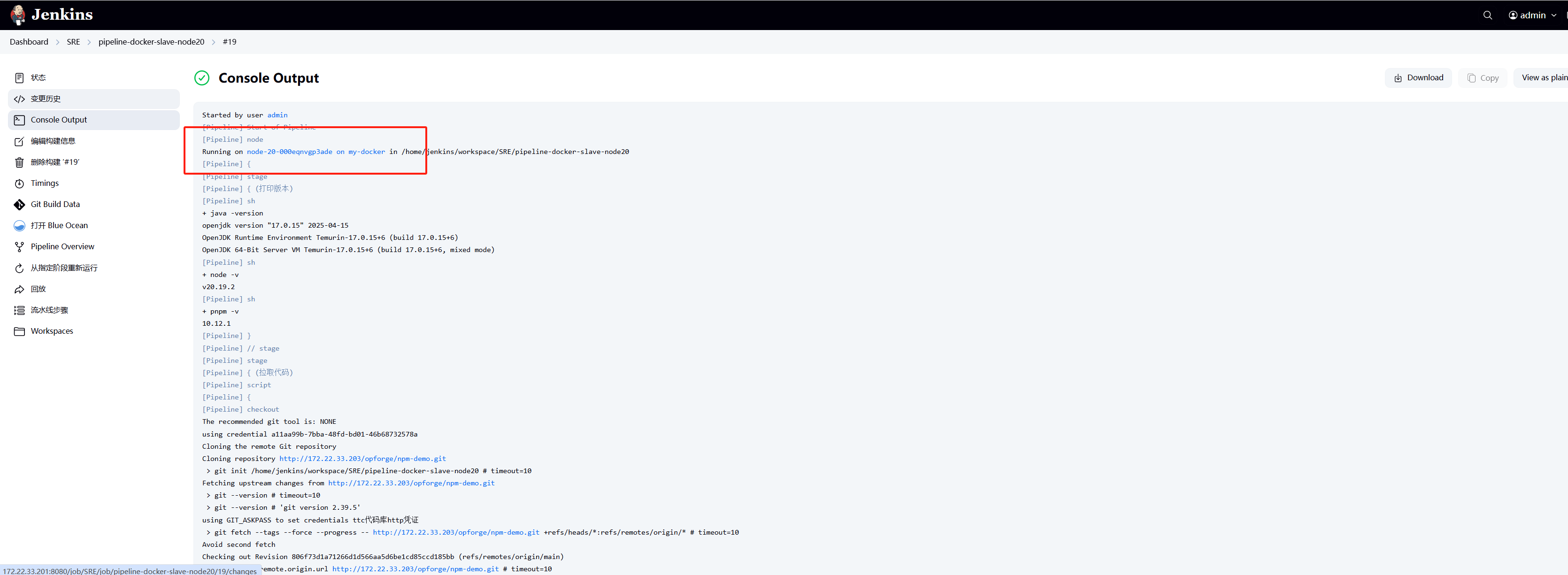1568x575 pixels.
Task: Select the 变更历史 sidebar item
Action: click(x=46, y=99)
